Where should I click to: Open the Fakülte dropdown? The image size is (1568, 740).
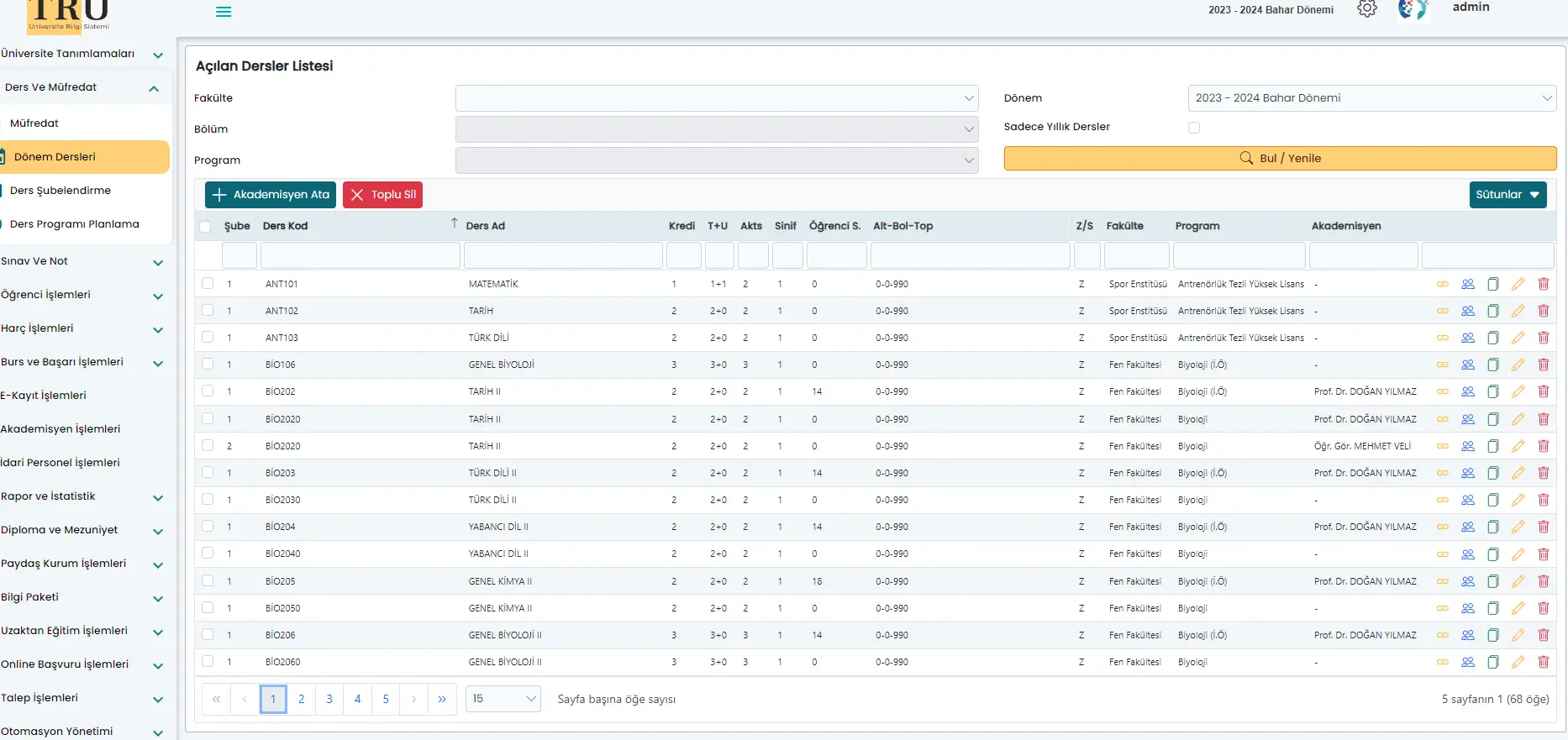pyautogui.click(x=716, y=98)
